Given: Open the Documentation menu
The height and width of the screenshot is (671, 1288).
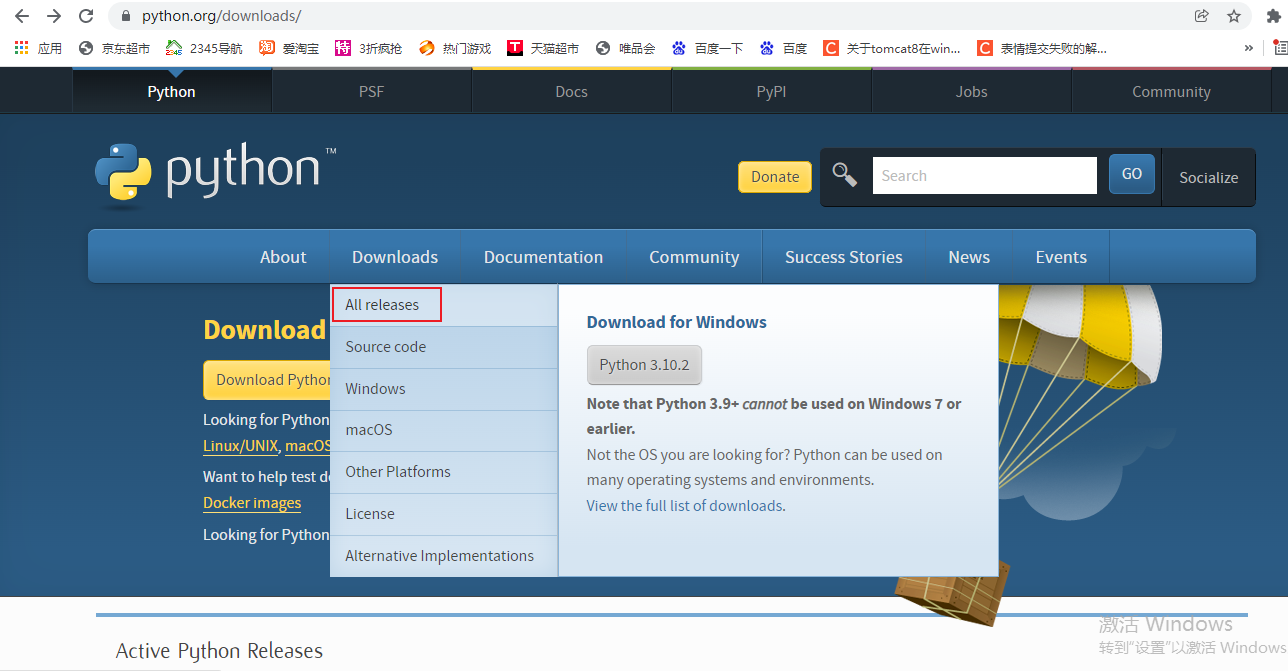Looking at the screenshot, I should coord(543,257).
